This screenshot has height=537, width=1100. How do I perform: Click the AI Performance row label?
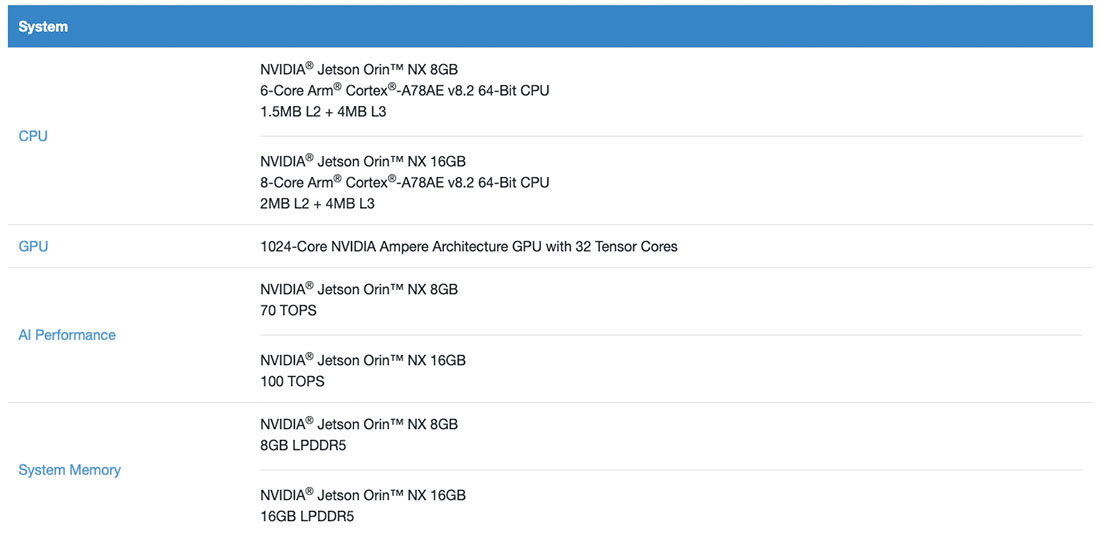point(67,335)
